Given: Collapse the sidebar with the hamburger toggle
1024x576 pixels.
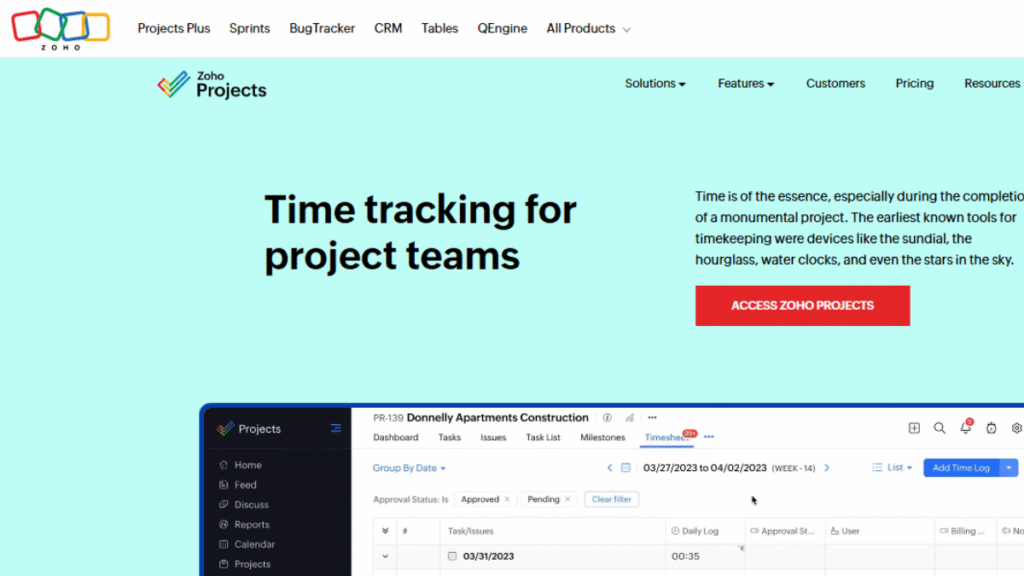Looking at the screenshot, I should (x=338, y=428).
